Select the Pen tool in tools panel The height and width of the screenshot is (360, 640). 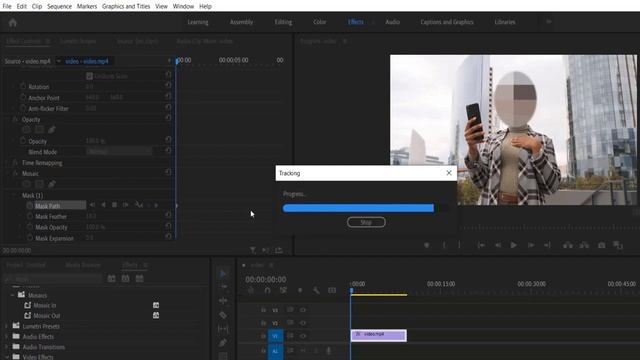(x=223, y=343)
